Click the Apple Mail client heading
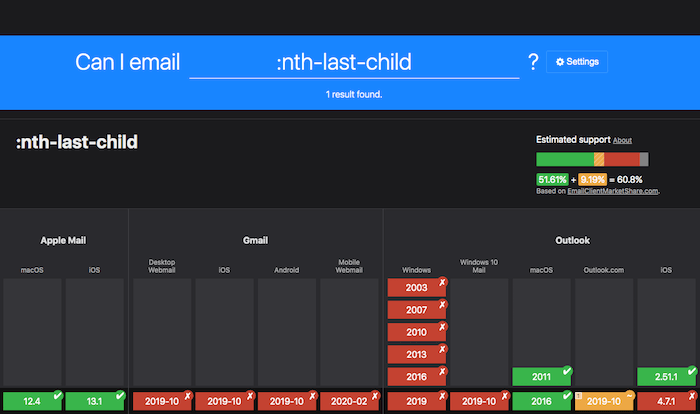 pos(63,240)
